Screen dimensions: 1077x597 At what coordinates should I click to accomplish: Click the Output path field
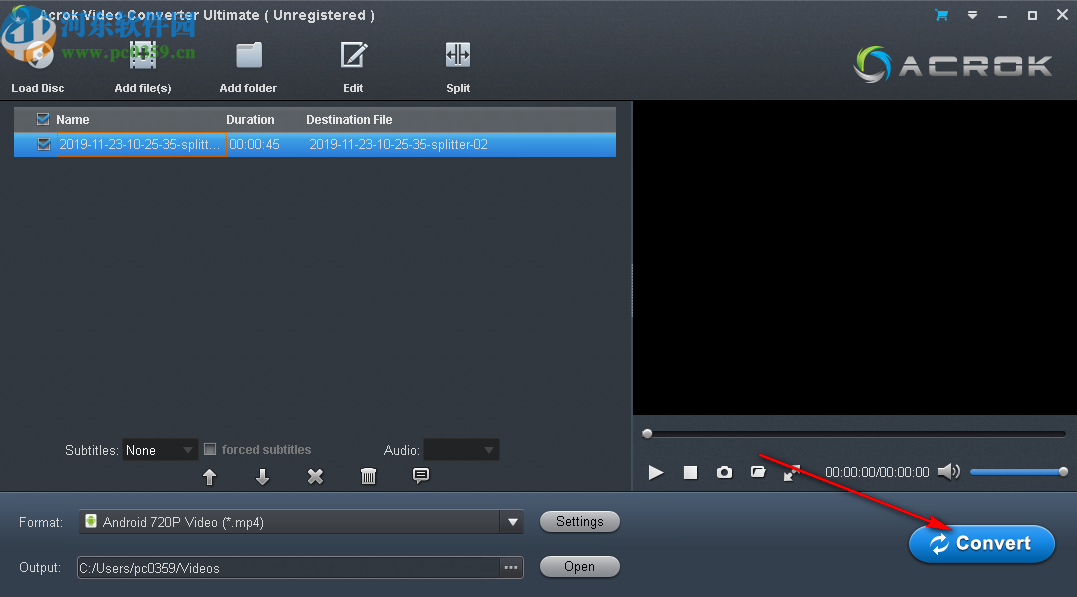point(290,567)
